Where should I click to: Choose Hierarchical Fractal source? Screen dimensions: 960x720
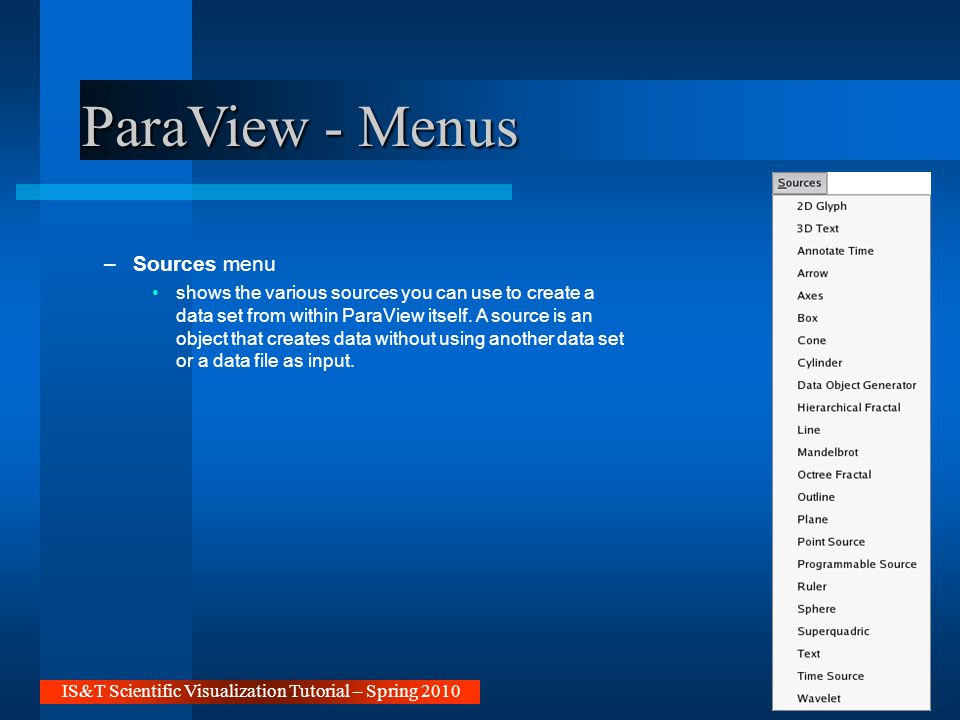point(852,408)
